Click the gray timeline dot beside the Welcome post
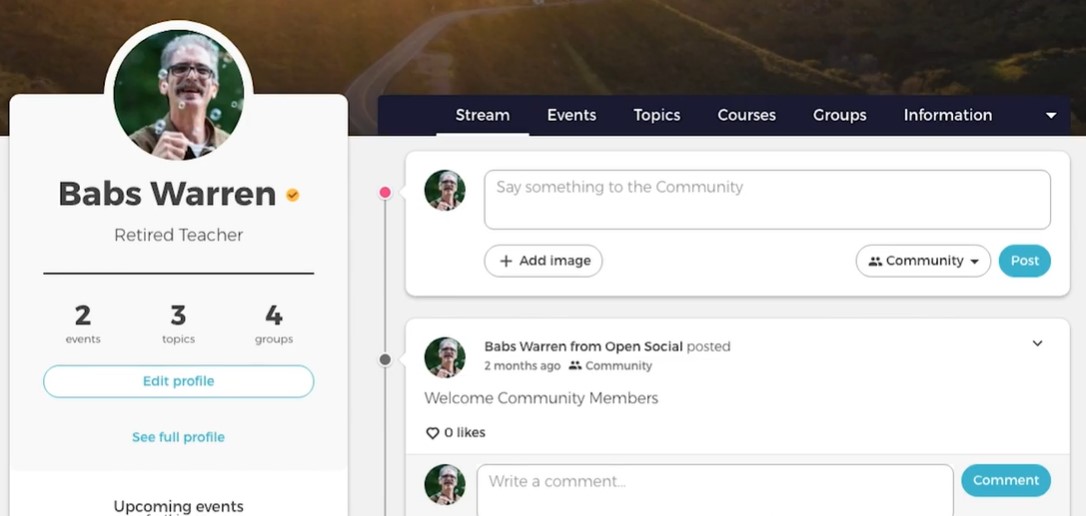Image resolution: width=1086 pixels, height=516 pixels. pos(385,360)
